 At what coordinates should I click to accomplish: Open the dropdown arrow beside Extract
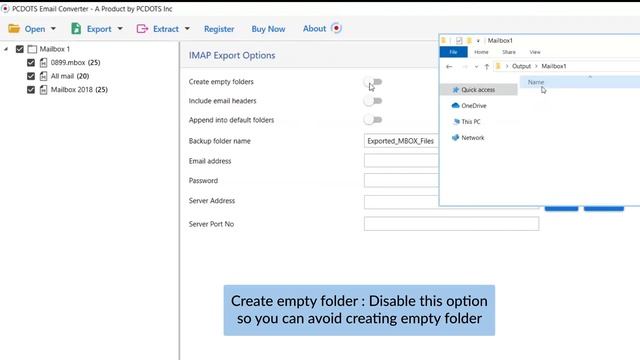[x=187, y=29]
